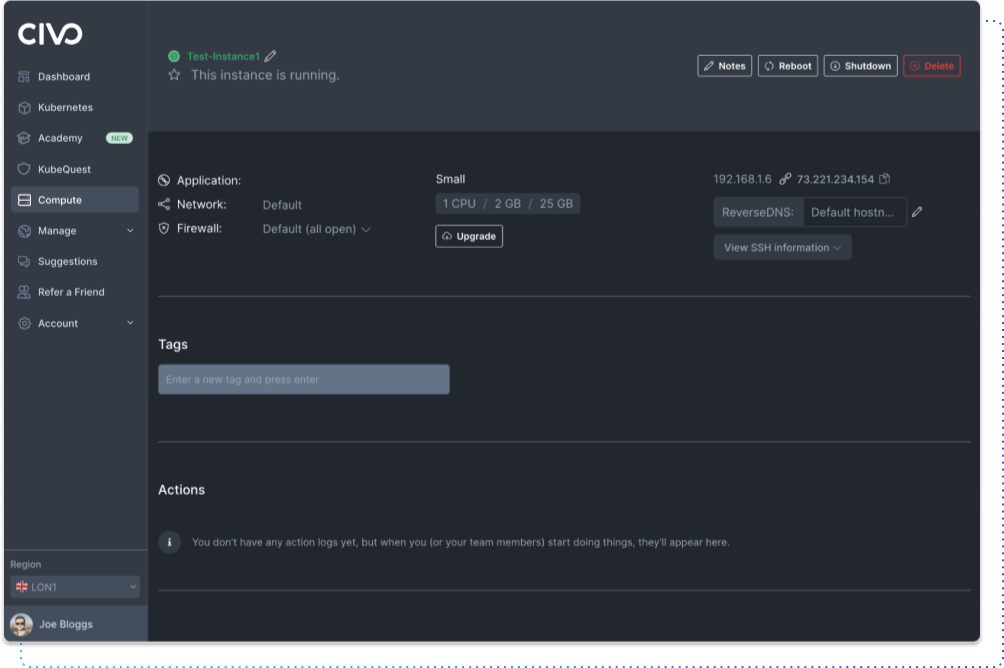Viewport: 1004px width, 668px height.
Task: Edit the instance name with the pencil icon
Action: [x=270, y=56]
